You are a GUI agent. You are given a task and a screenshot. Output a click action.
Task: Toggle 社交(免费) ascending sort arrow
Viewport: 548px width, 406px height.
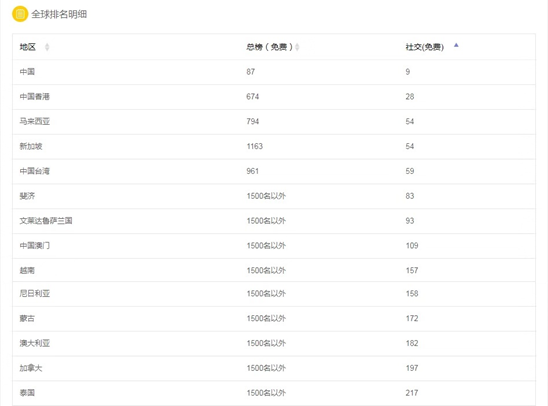tap(456, 45)
